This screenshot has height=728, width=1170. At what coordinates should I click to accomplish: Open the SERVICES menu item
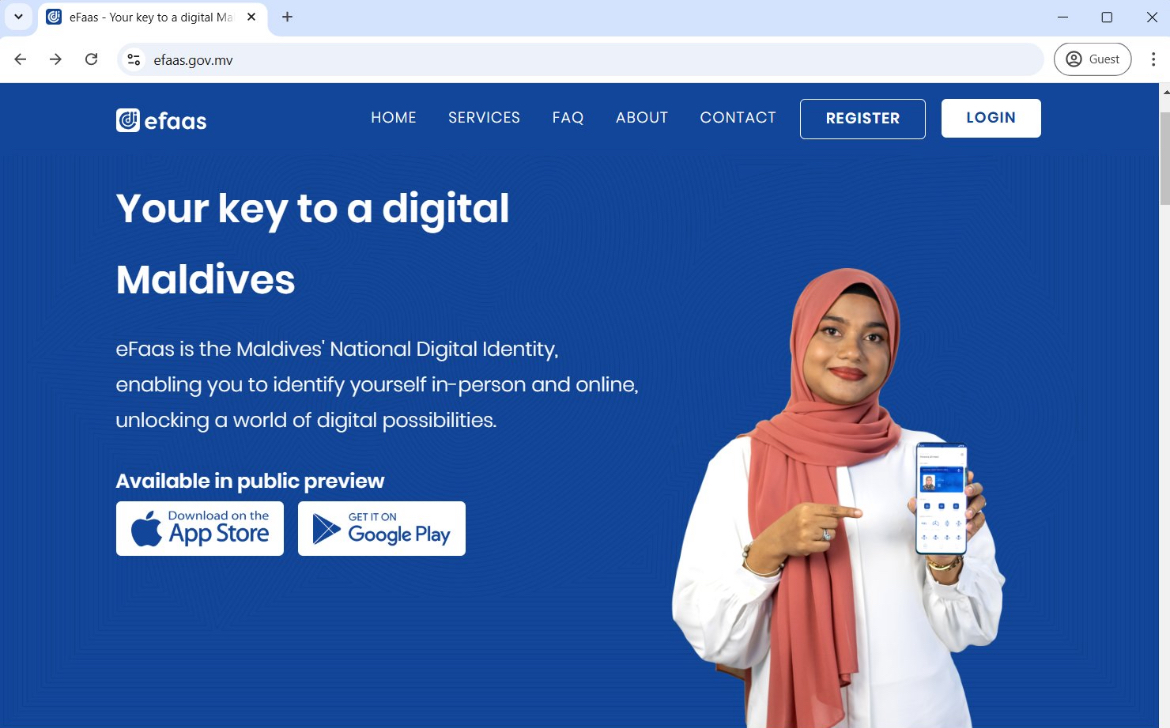(484, 118)
